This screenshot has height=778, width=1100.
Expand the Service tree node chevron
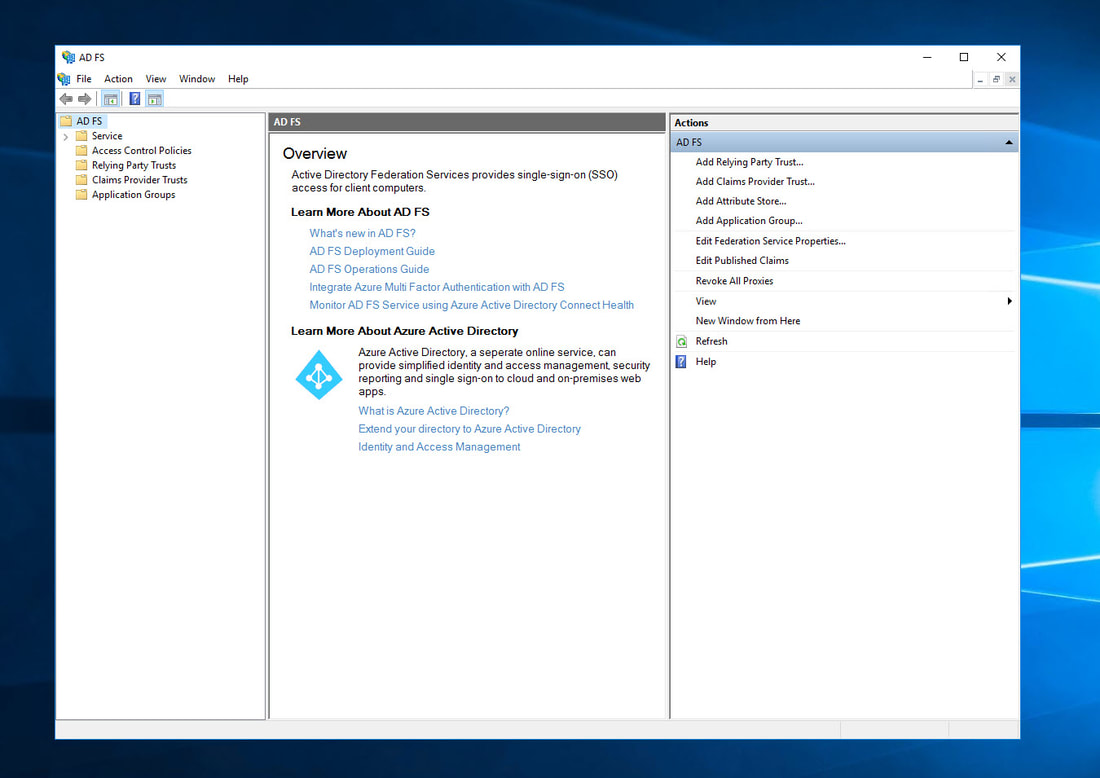tap(65, 135)
